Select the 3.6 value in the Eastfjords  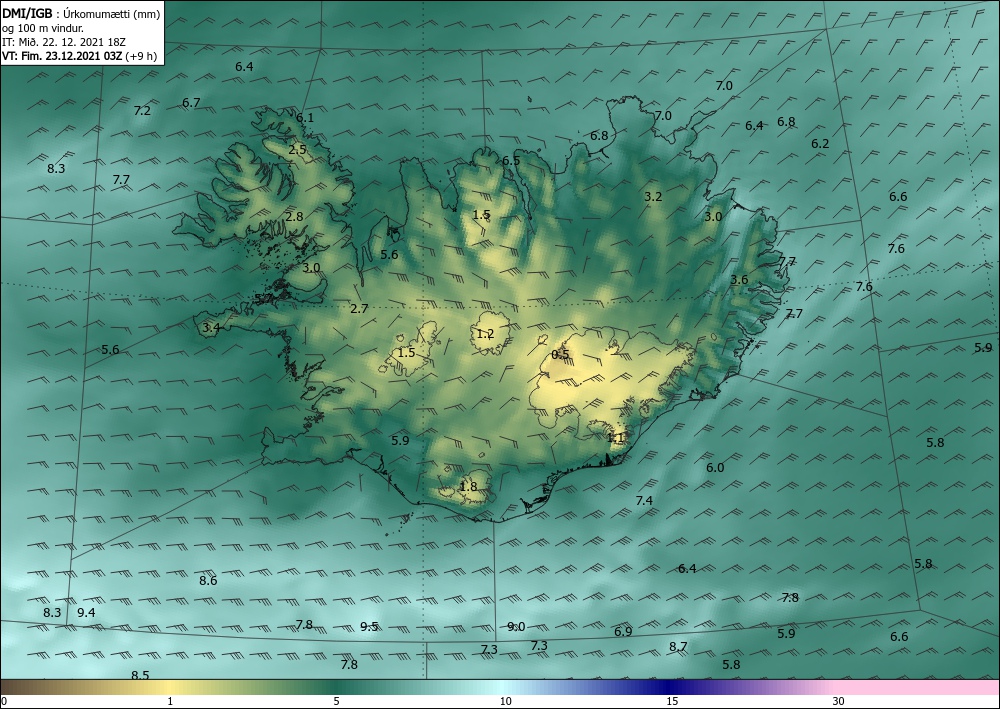pos(739,279)
